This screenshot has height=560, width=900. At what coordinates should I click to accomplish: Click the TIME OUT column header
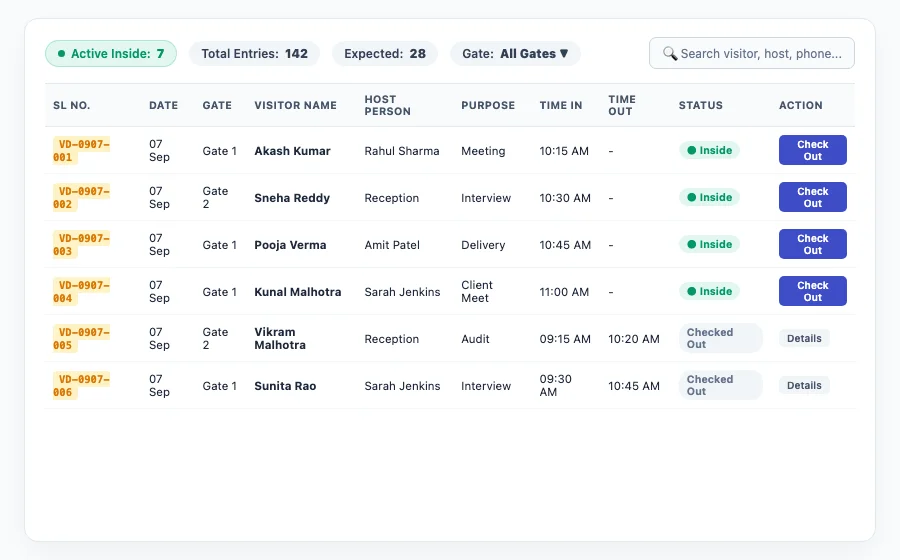click(622, 106)
